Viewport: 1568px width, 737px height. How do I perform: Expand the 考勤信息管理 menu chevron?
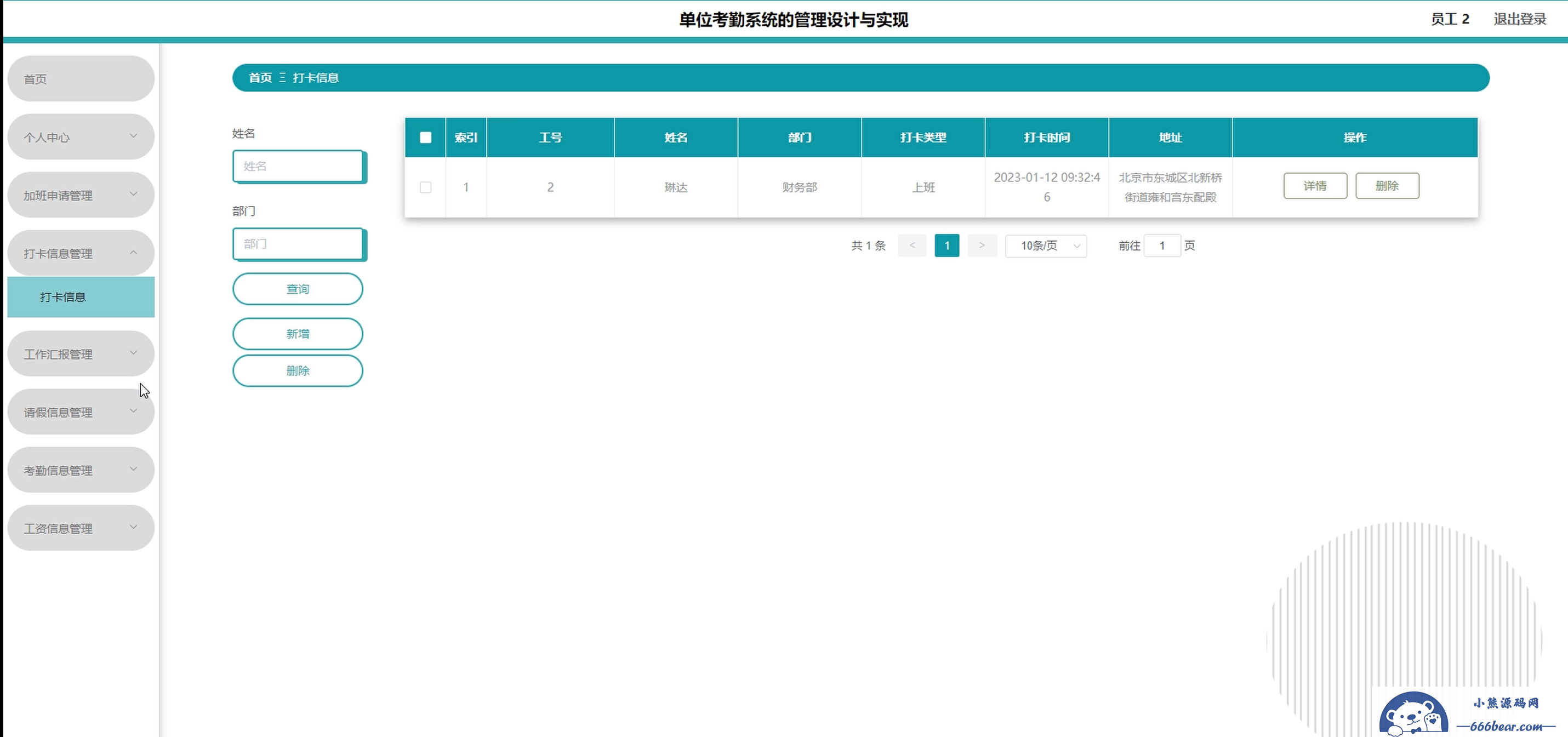click(133, 469)
